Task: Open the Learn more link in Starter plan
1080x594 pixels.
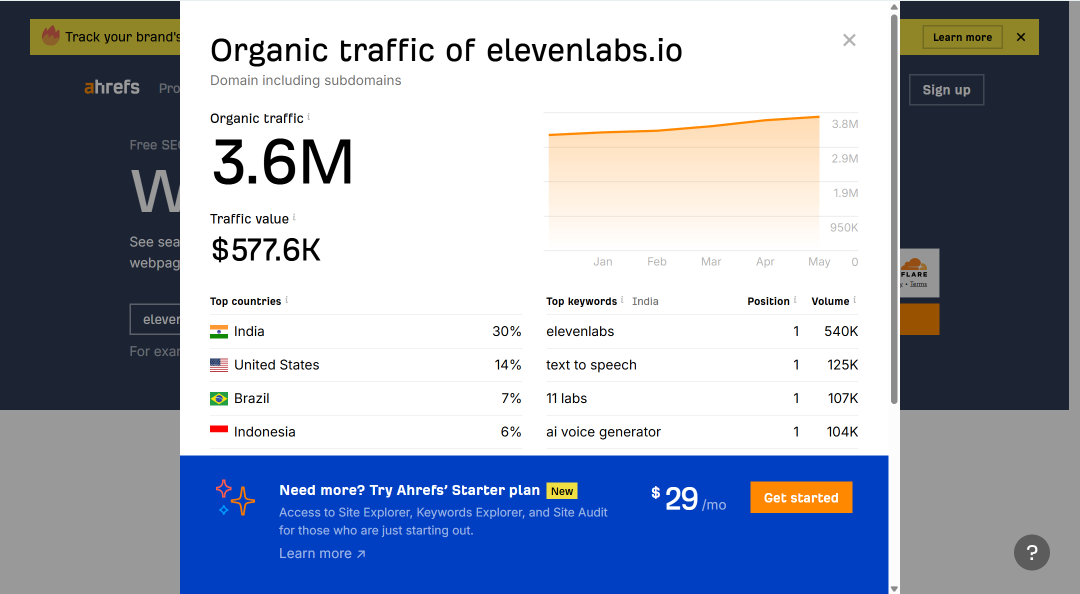Action: coord(322,553)
